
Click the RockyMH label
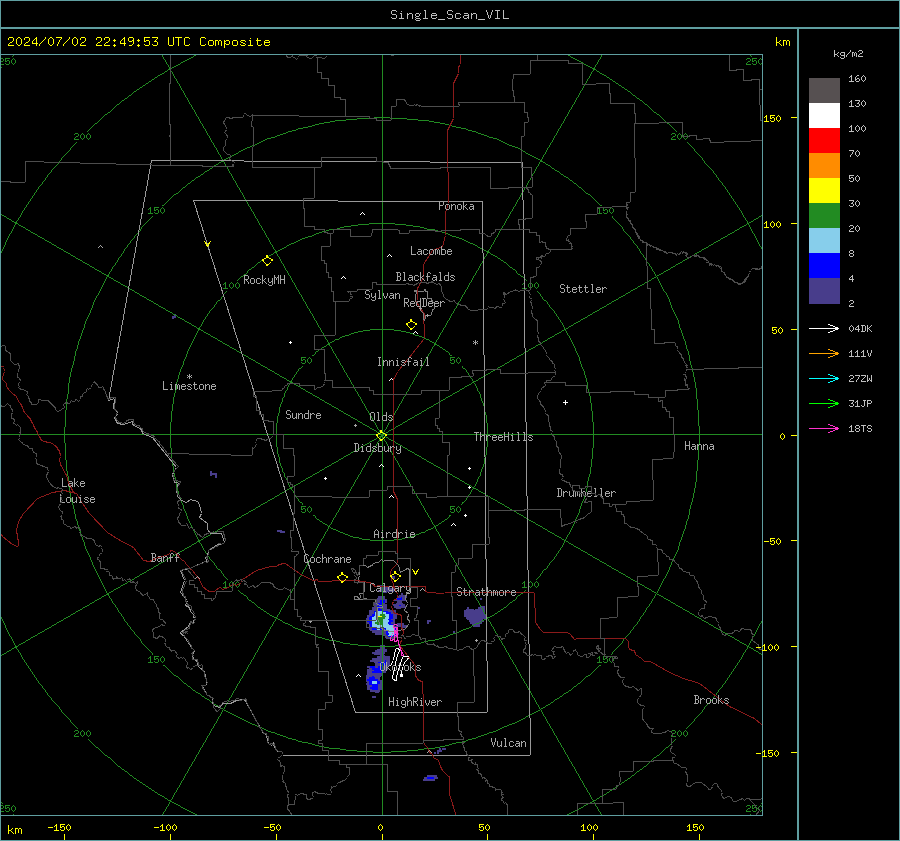point(264,280)
